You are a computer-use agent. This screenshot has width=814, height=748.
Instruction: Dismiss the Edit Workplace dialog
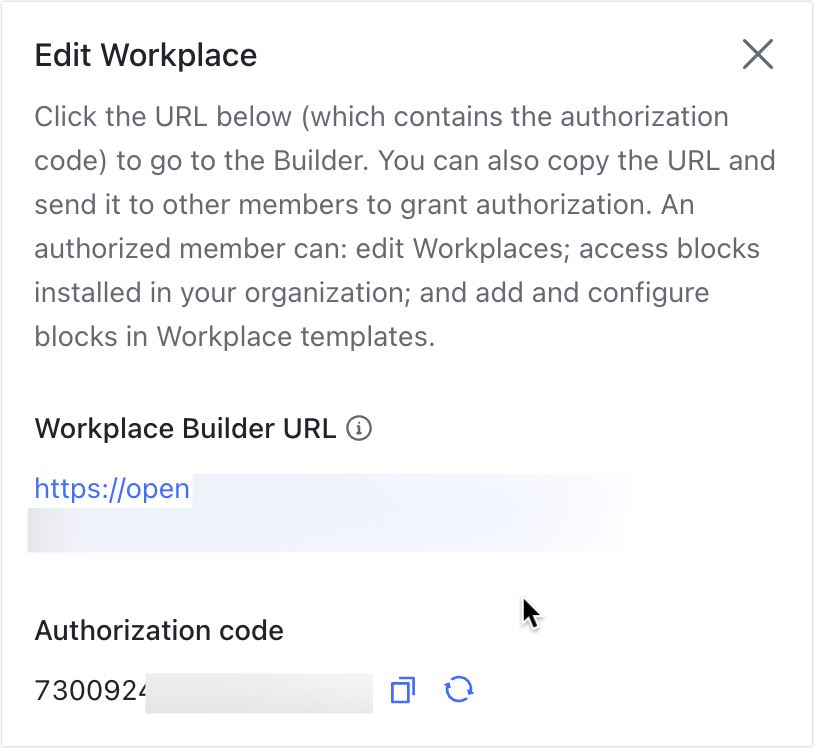pos(757,55)
